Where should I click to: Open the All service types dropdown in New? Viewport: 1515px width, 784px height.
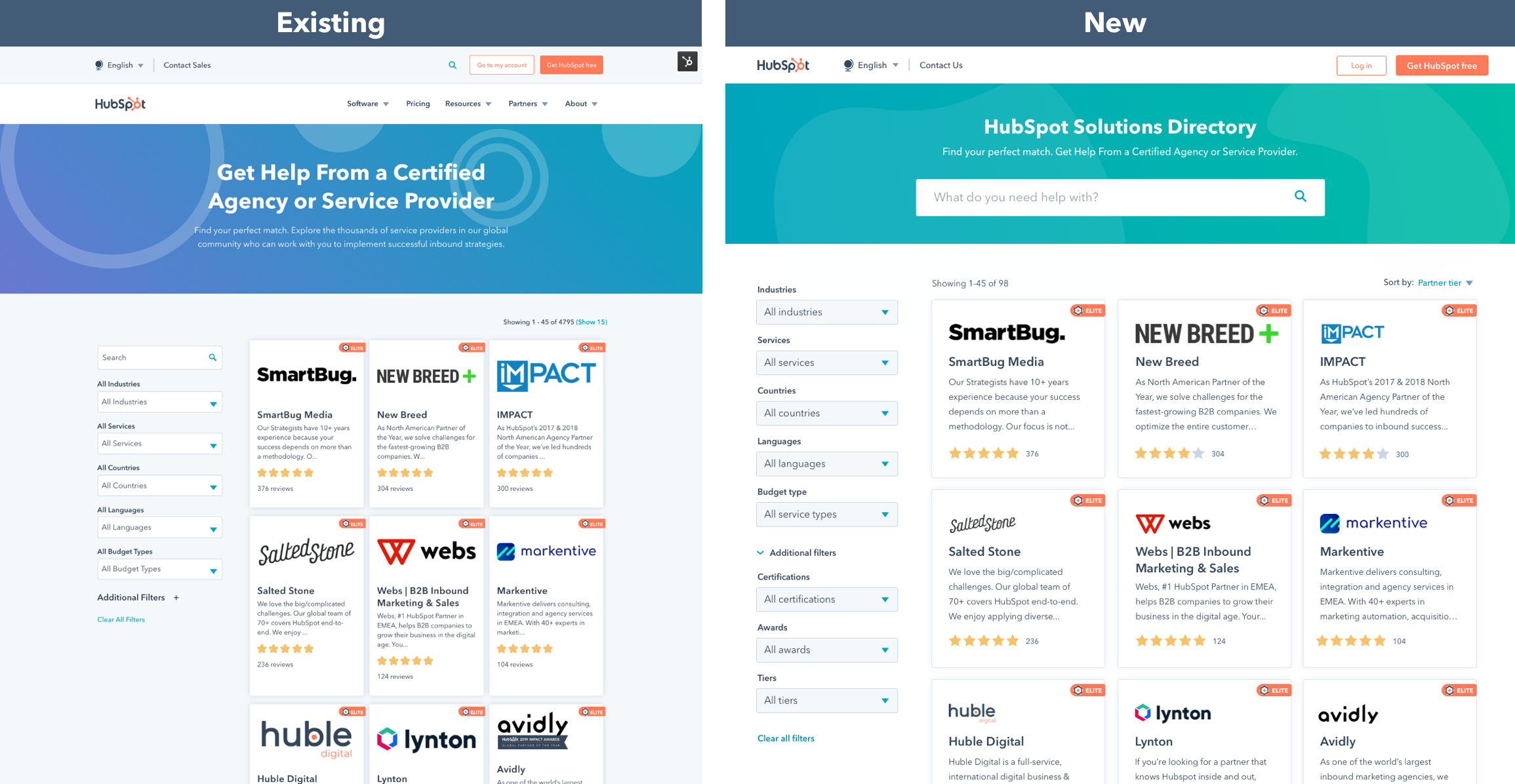[x=826, y=514]
